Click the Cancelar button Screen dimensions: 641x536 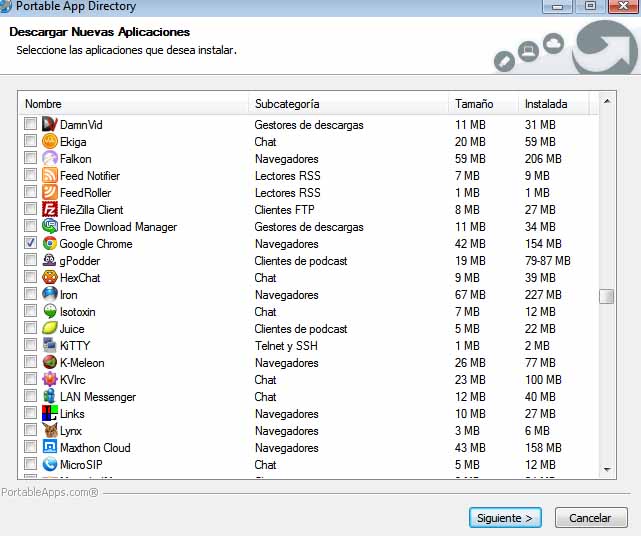[x=591, y=518]
